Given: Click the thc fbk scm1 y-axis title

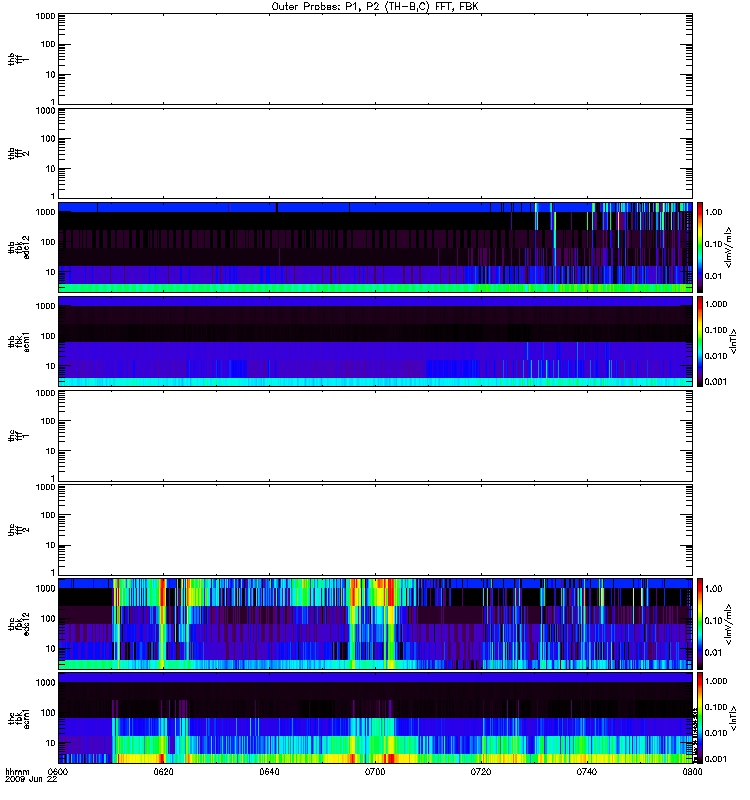Looking at the screenshot, I should tap(19, 718).
